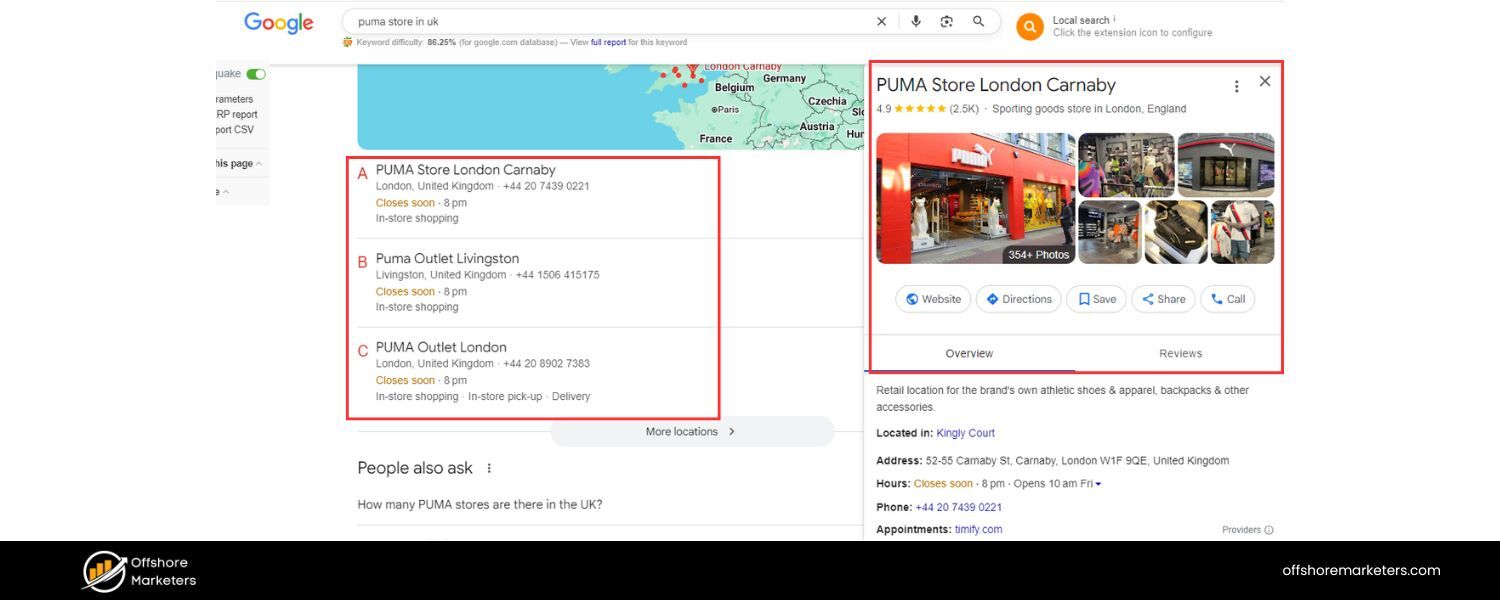1500x600 pixels.
Task: Click the magnifier icon to run the search
Action: [978, 21]
